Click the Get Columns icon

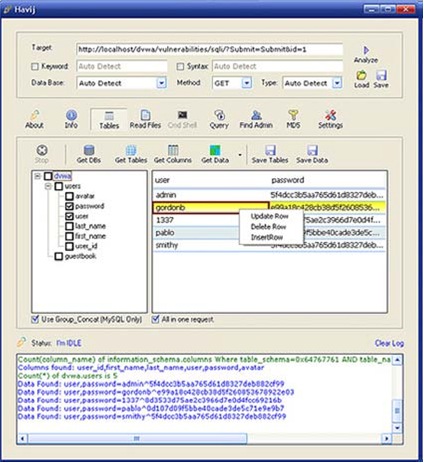(x=173, y=150)
